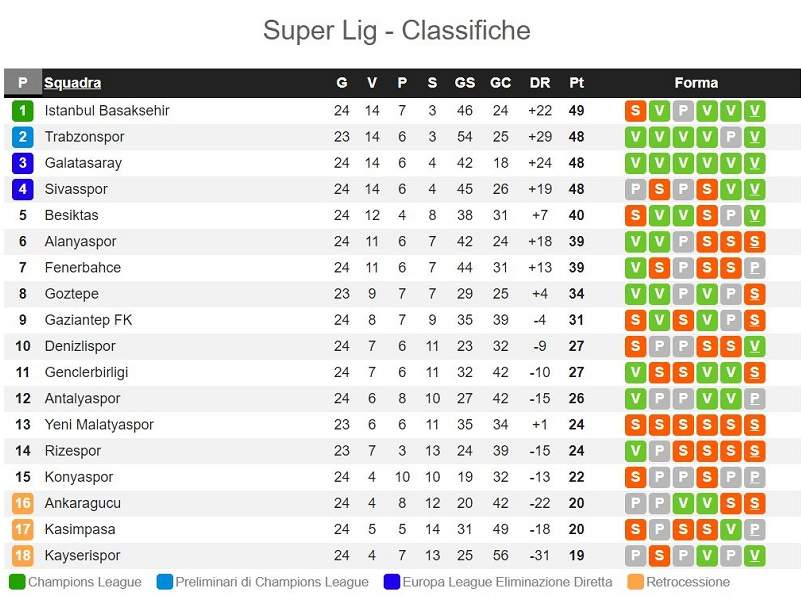This screenshot has width=801, height=597.
Task: Click the P position column header
Action: tap(22, 83)
